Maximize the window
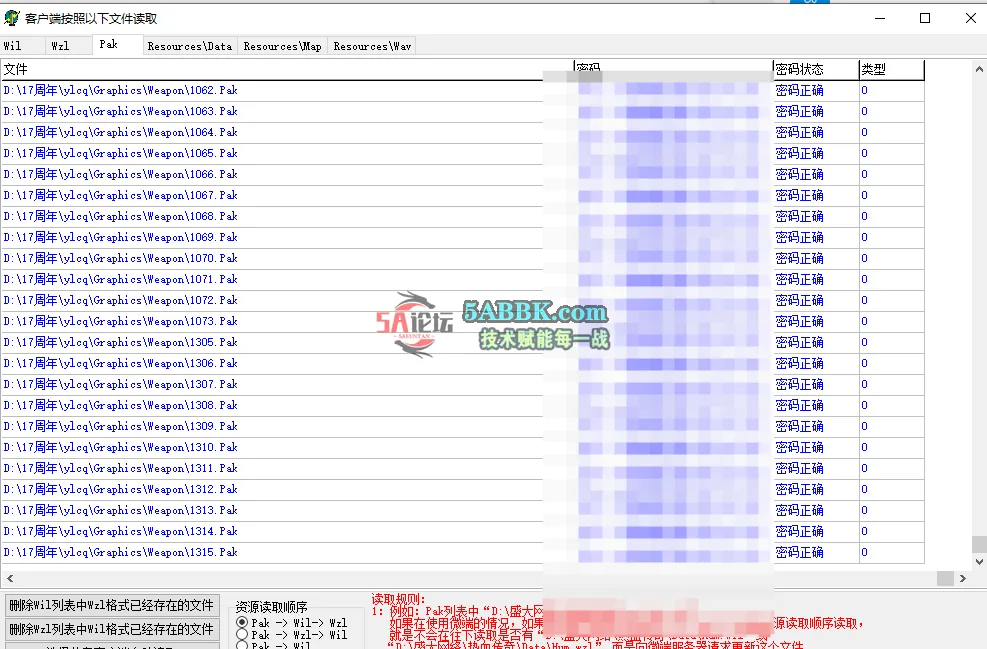 point(925,18)
